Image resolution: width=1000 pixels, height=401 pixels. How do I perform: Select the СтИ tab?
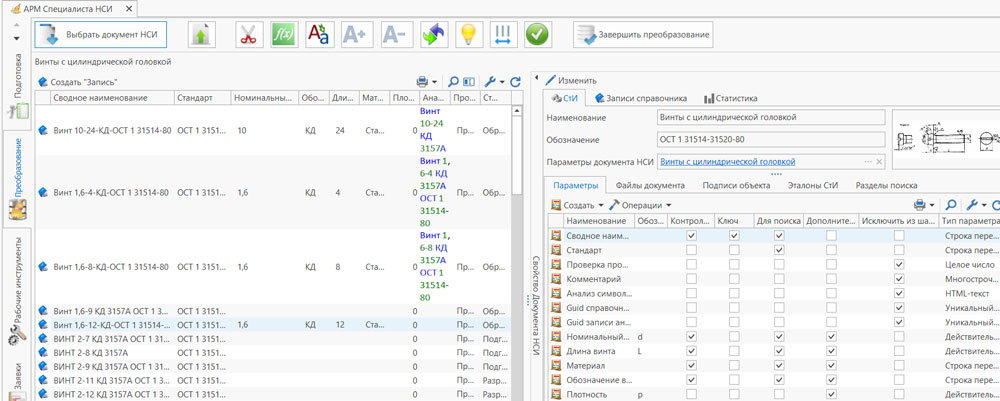565,99
